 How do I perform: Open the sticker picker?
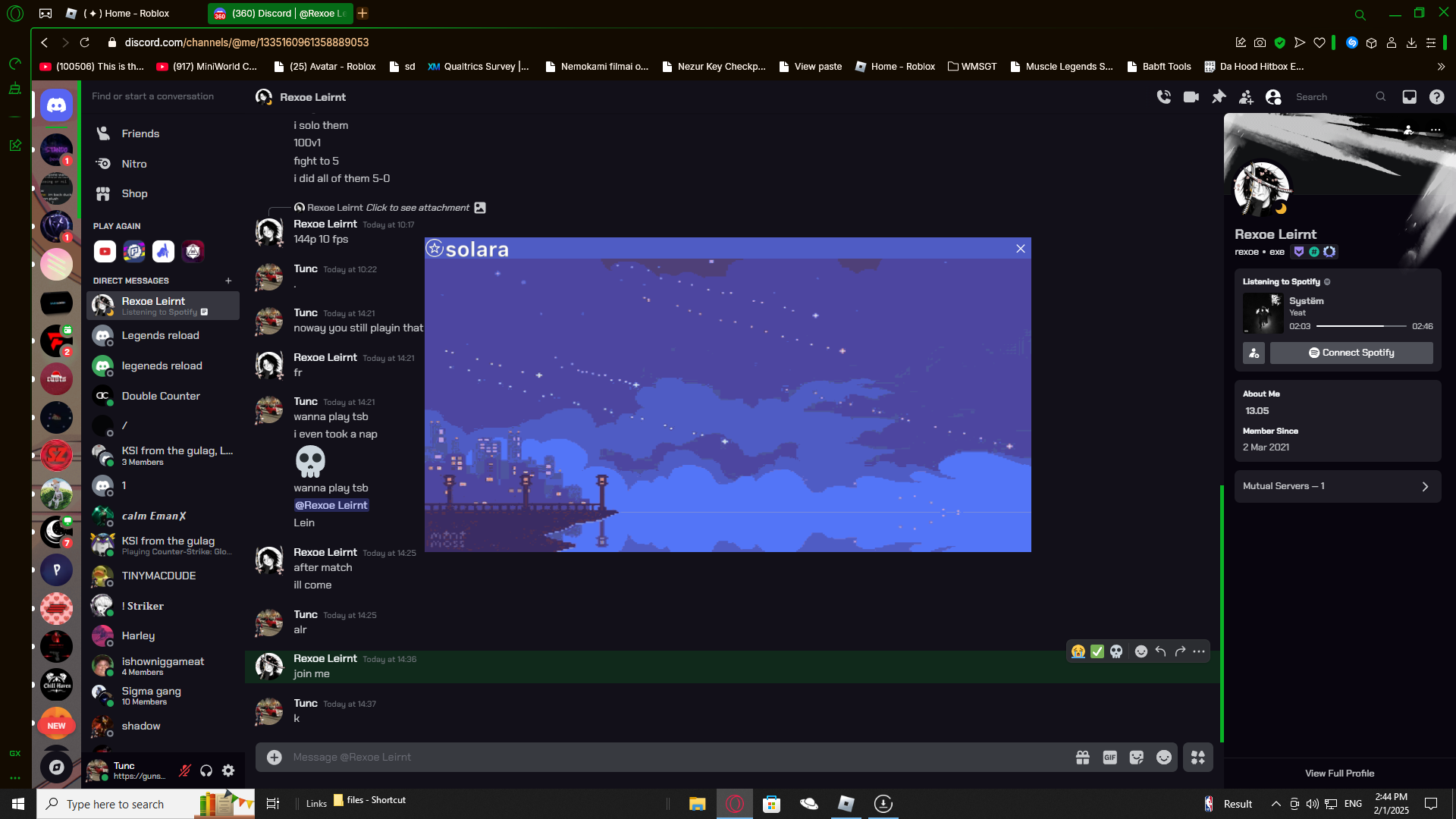pyautogui.click(x=1136, y=758)
